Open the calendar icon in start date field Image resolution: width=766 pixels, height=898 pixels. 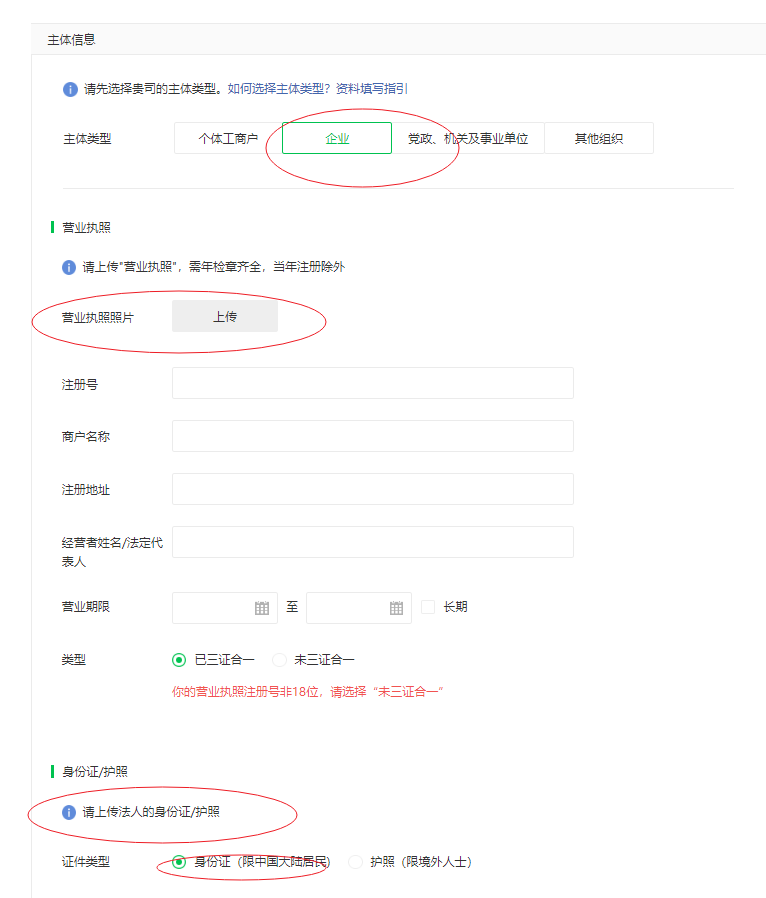[x=262, y=608]
